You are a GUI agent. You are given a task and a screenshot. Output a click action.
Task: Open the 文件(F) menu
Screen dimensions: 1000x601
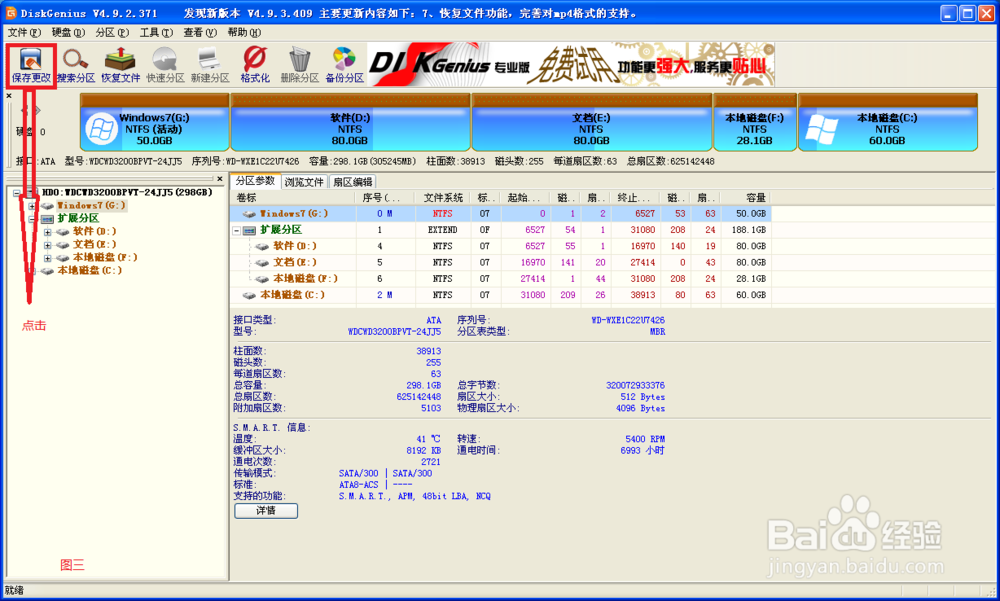point(24,33)
